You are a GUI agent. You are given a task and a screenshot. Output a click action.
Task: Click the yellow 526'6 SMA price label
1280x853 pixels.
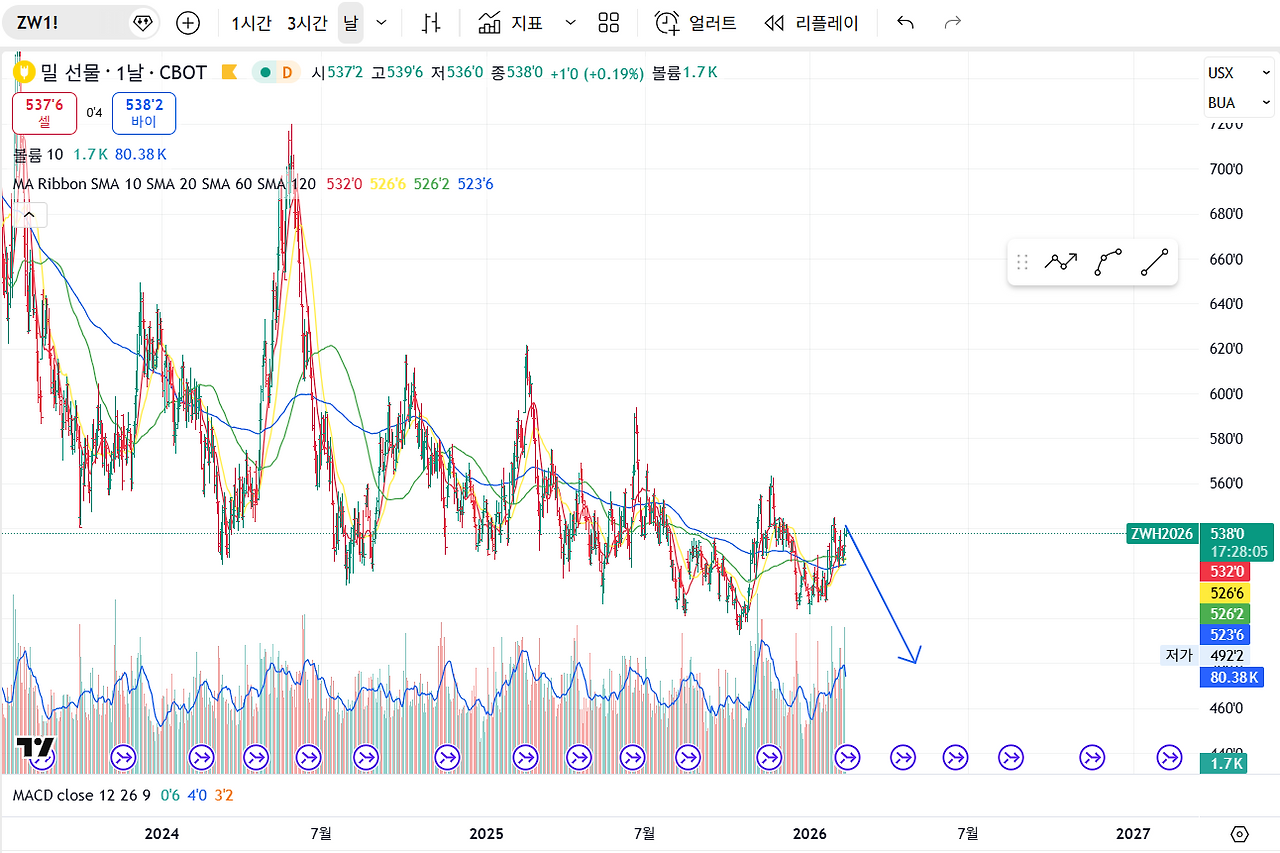(1225, 593)
